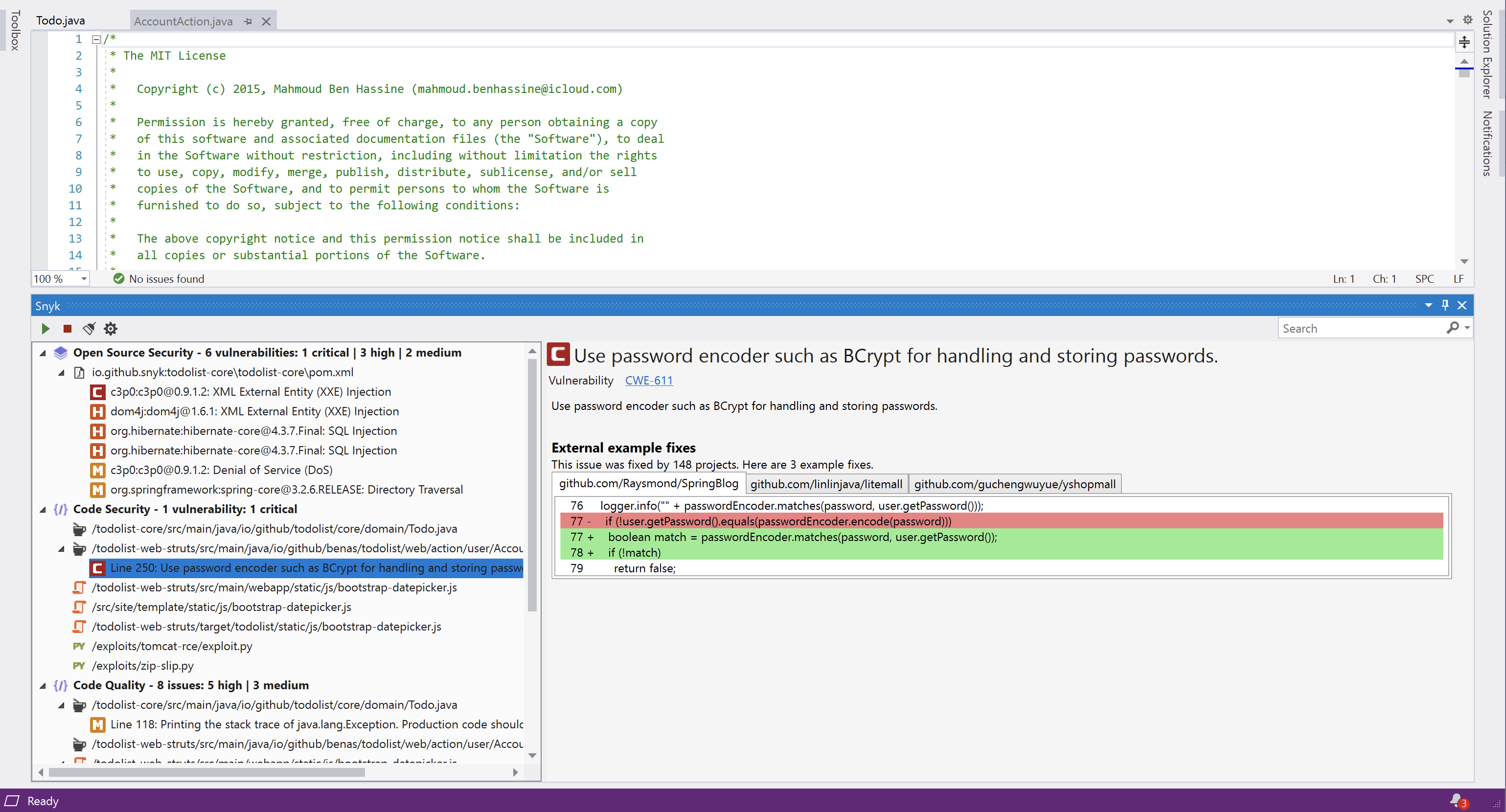The width and height of the screenshot is (1506, 812).
Task: Click the LF line ending indicator
Action: (x=1458, y=279)
